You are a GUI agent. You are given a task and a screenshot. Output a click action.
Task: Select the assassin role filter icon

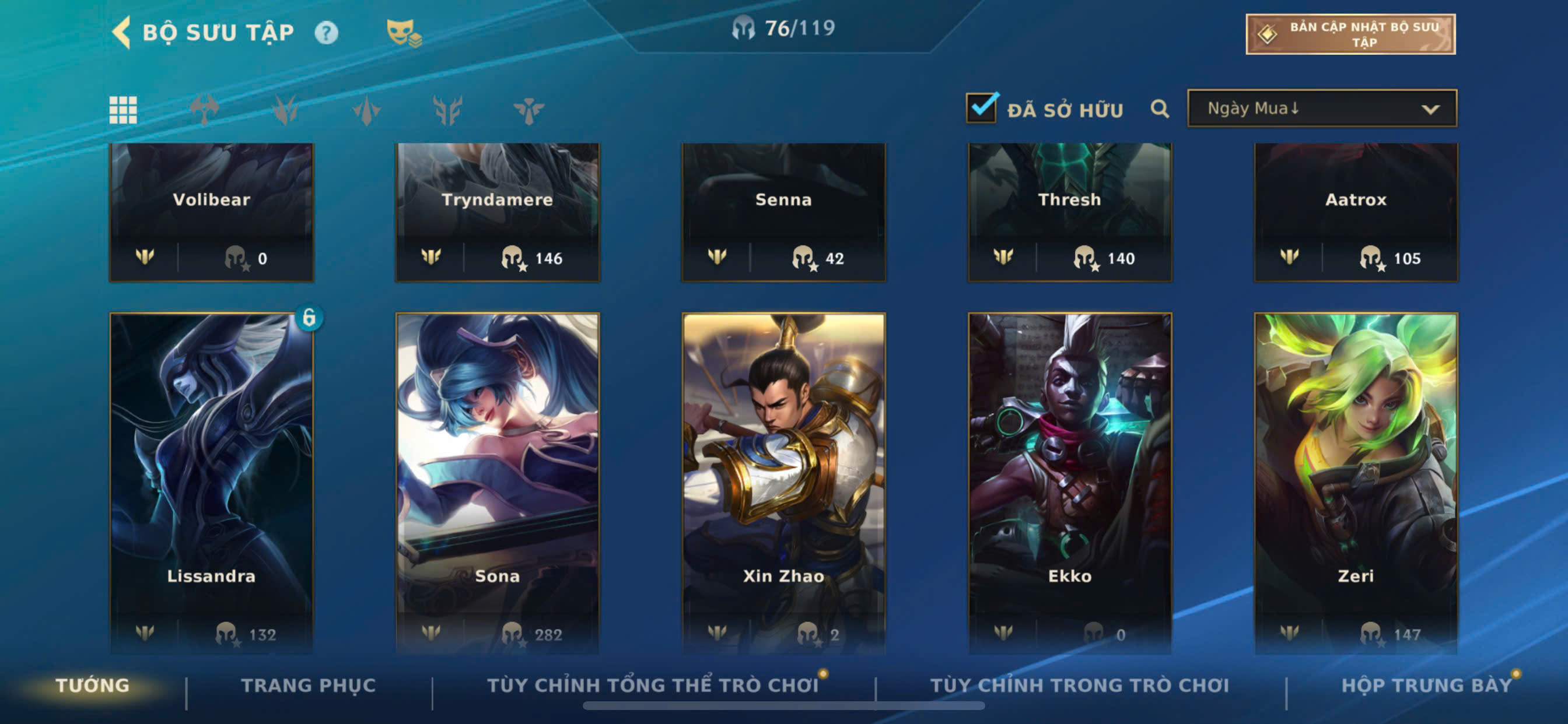point(285,110)
